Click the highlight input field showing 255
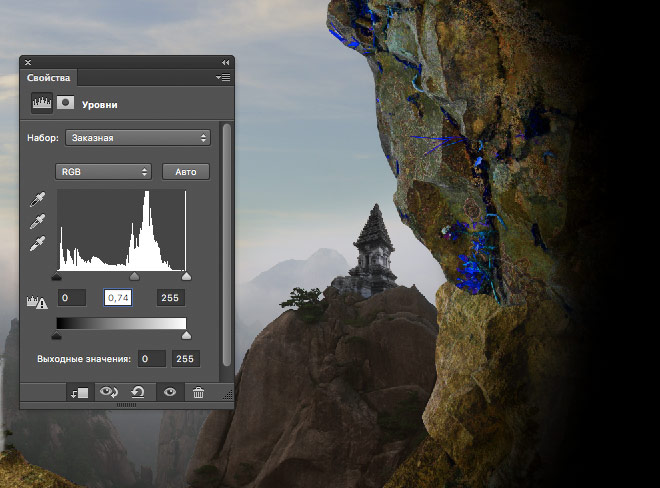 (x=170, y=298)
